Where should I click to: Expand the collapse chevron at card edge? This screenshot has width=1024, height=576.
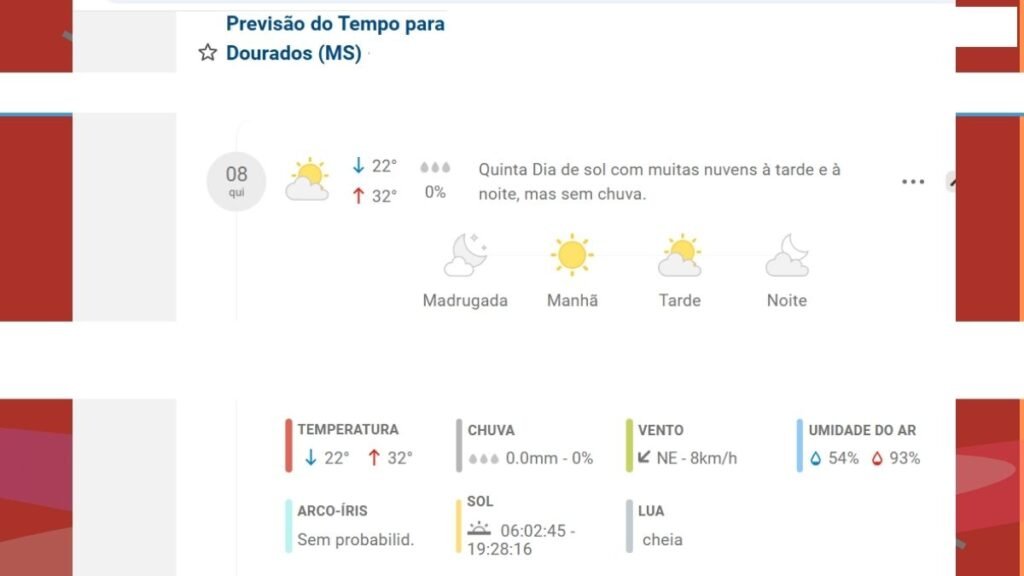click(x=952, y=182)
